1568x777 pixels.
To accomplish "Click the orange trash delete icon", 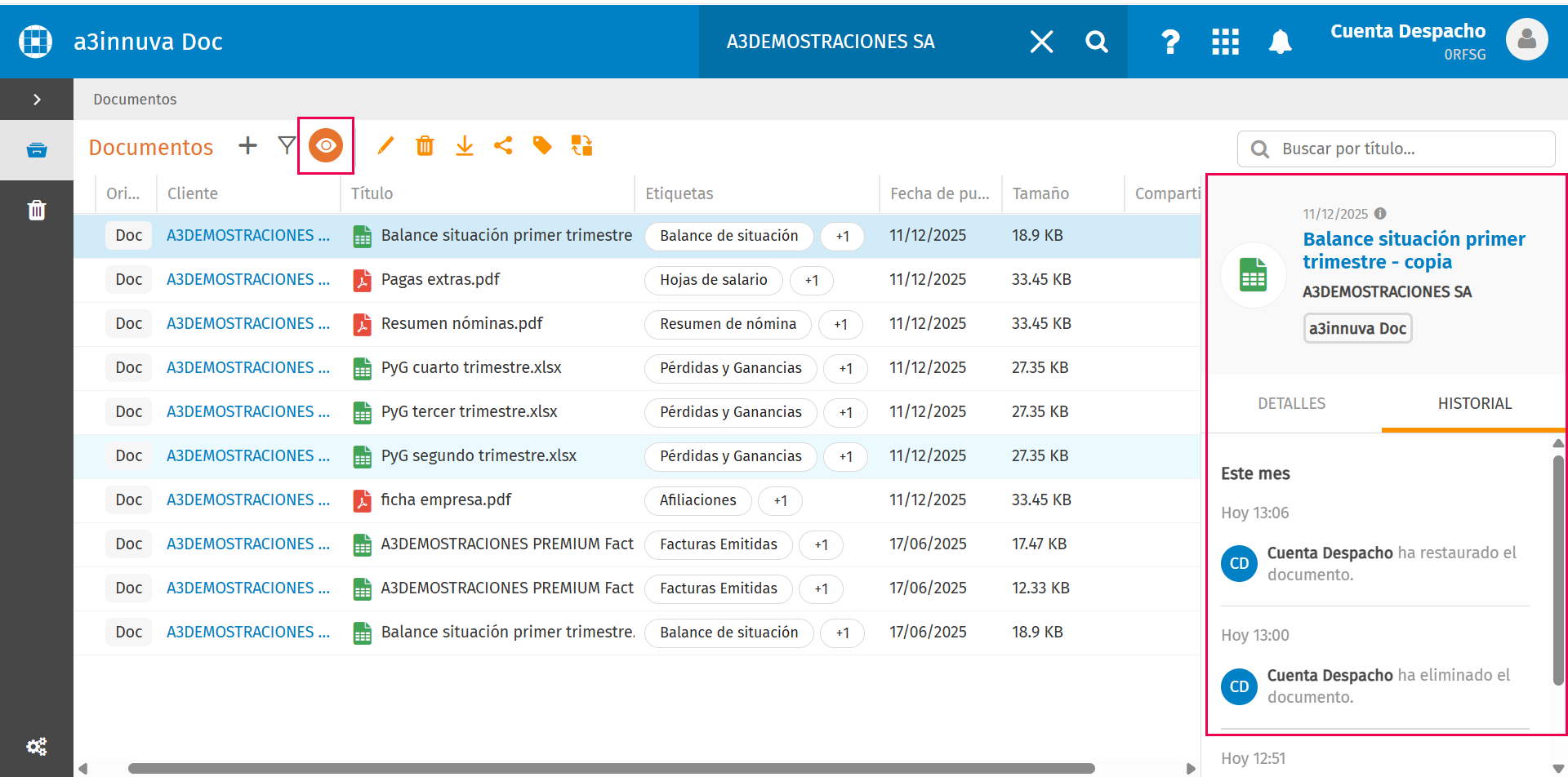I will [425, 146].
